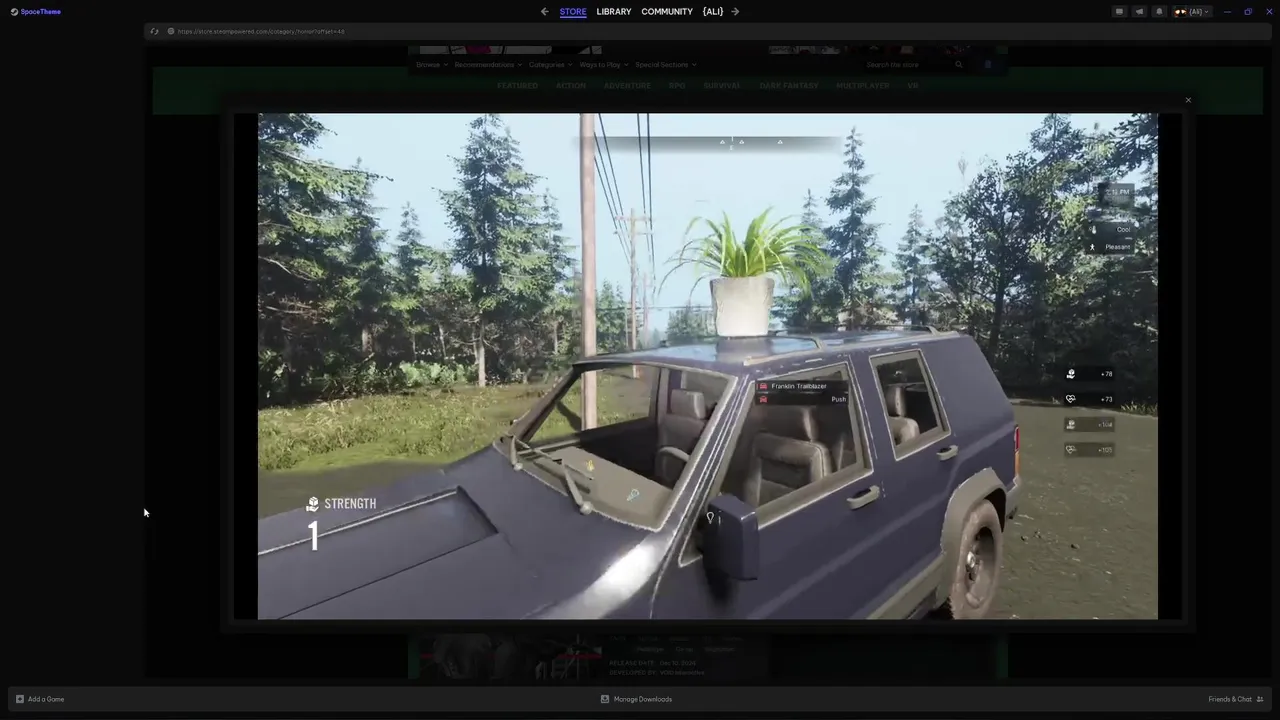Expand the Ways to Play menu
This screenshot has width=1280, height=720.
(x=604, y=65)
